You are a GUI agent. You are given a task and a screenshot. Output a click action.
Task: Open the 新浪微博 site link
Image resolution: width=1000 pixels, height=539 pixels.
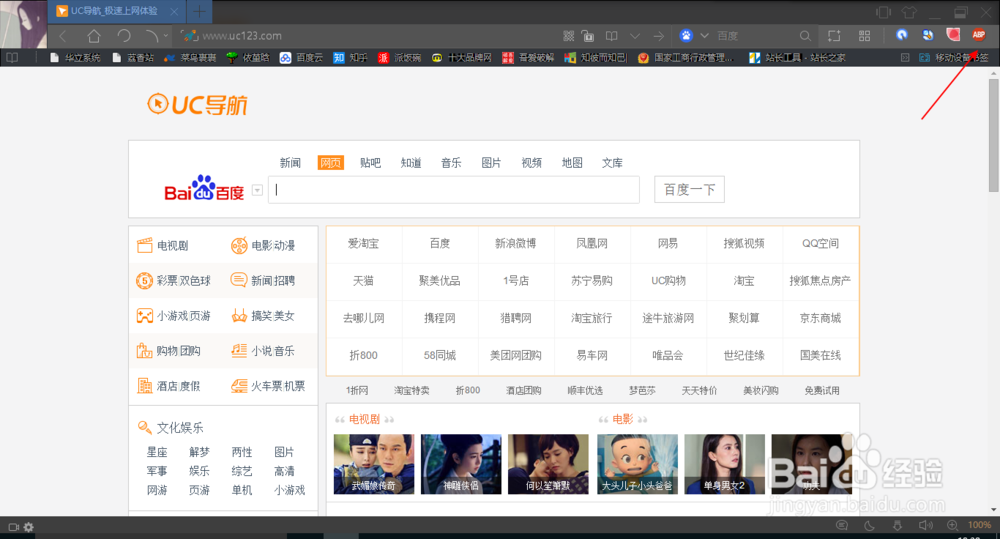[x=515, y=244]
